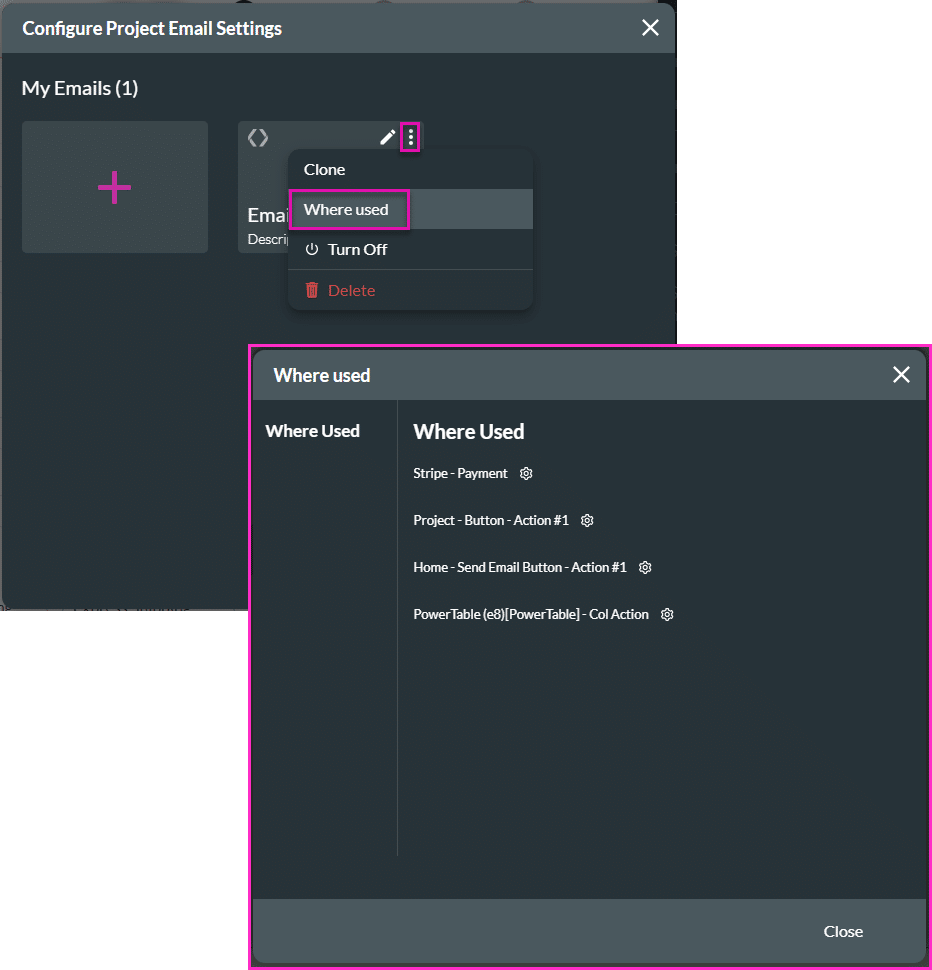932x970 pixels.
Task: Choose Where used in the context menu
Action: pos(346,210)
